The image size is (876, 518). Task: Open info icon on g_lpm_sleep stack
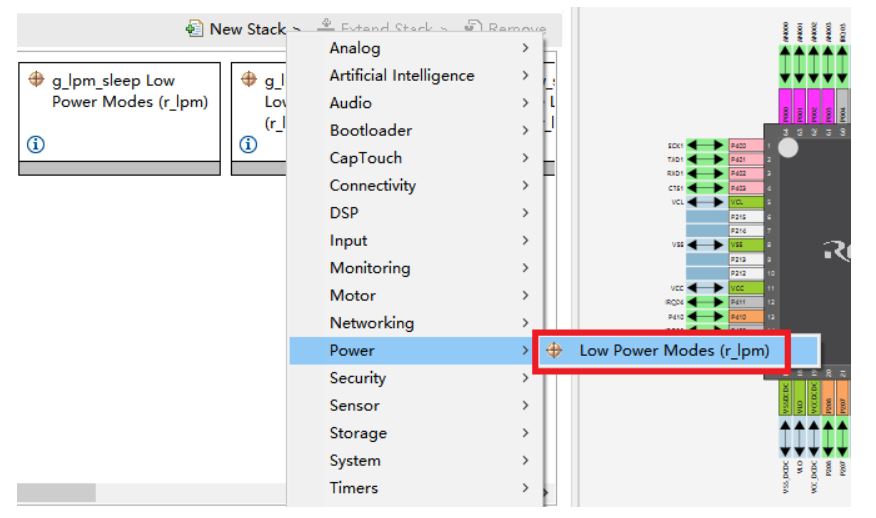(36, 145)
